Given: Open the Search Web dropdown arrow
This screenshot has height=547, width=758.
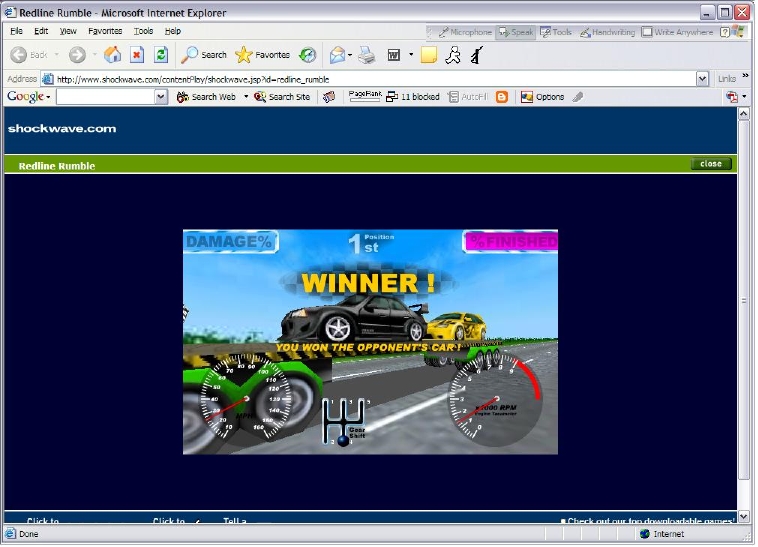Looking at the screenshot, I should (246, 97).
